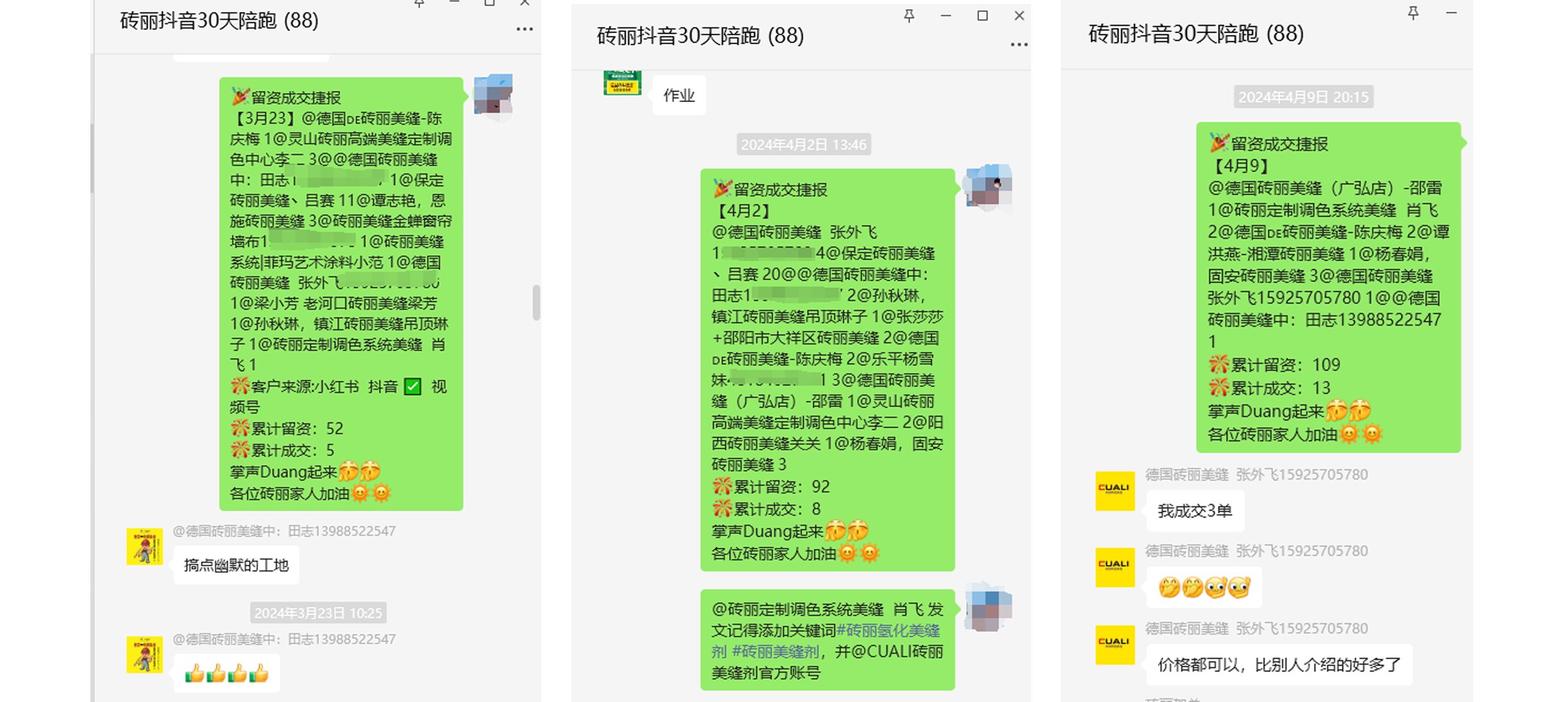Click the left window's vertical scrollbar
This screenshot has height=702, width=1568.
click(536, 303)
